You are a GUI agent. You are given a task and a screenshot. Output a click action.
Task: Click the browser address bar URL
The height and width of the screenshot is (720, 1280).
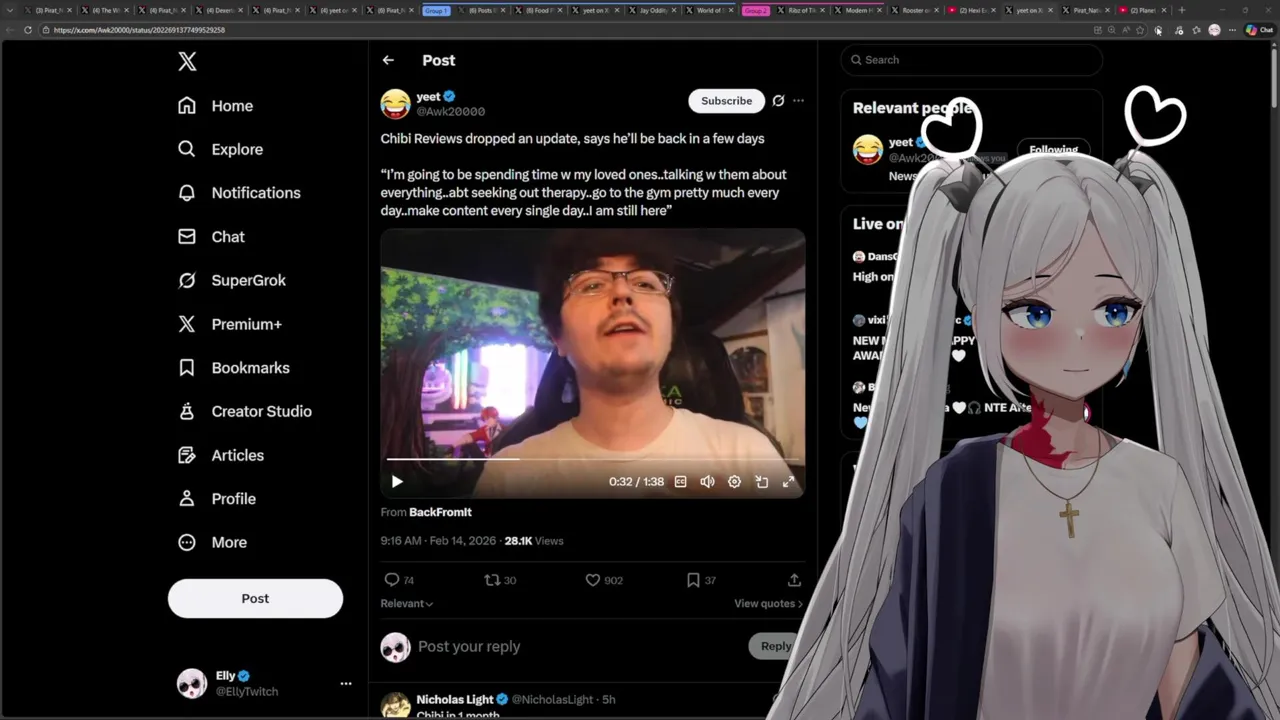point(139,30)
